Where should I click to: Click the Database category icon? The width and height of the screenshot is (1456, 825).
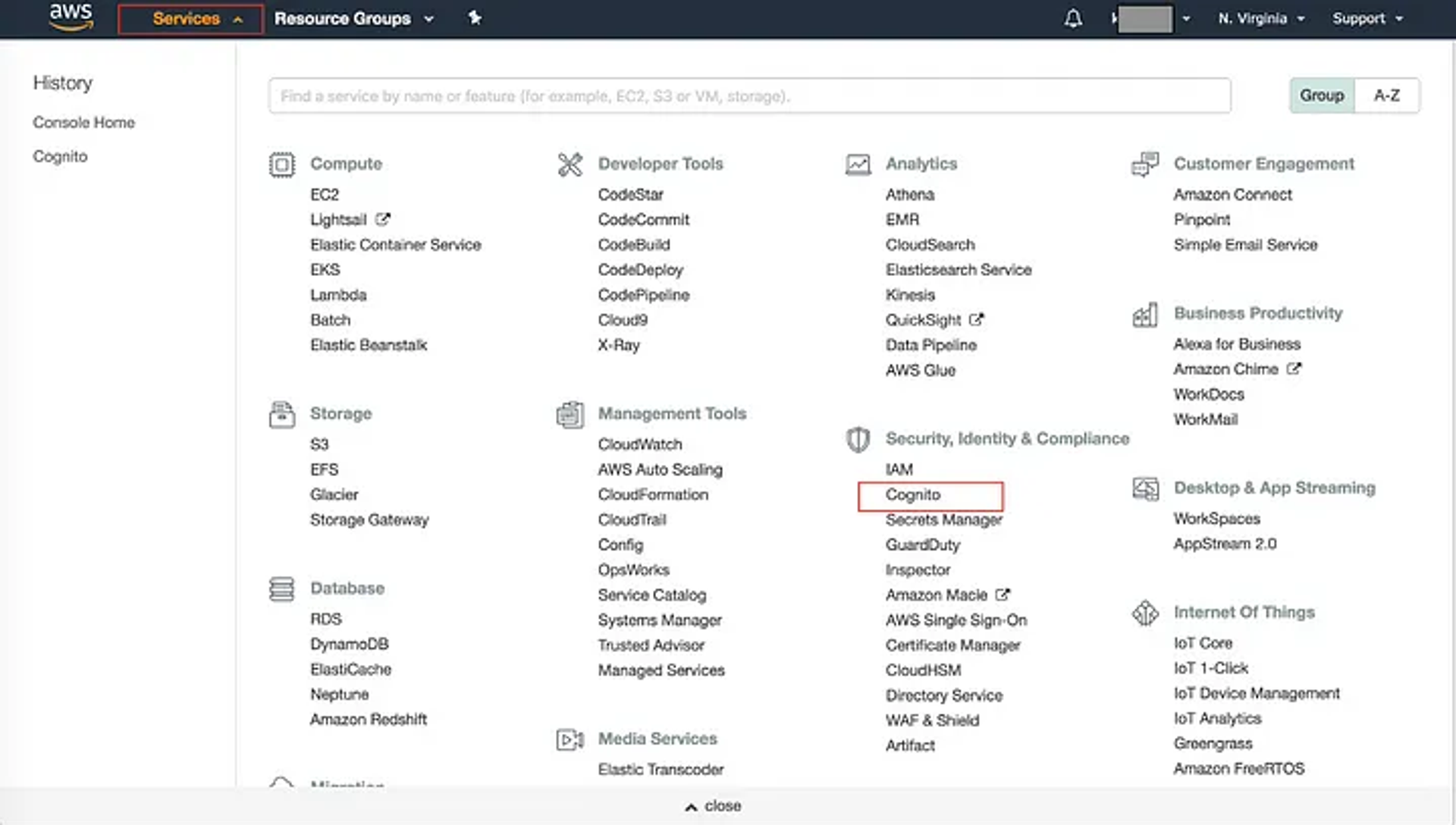(282, 589)
